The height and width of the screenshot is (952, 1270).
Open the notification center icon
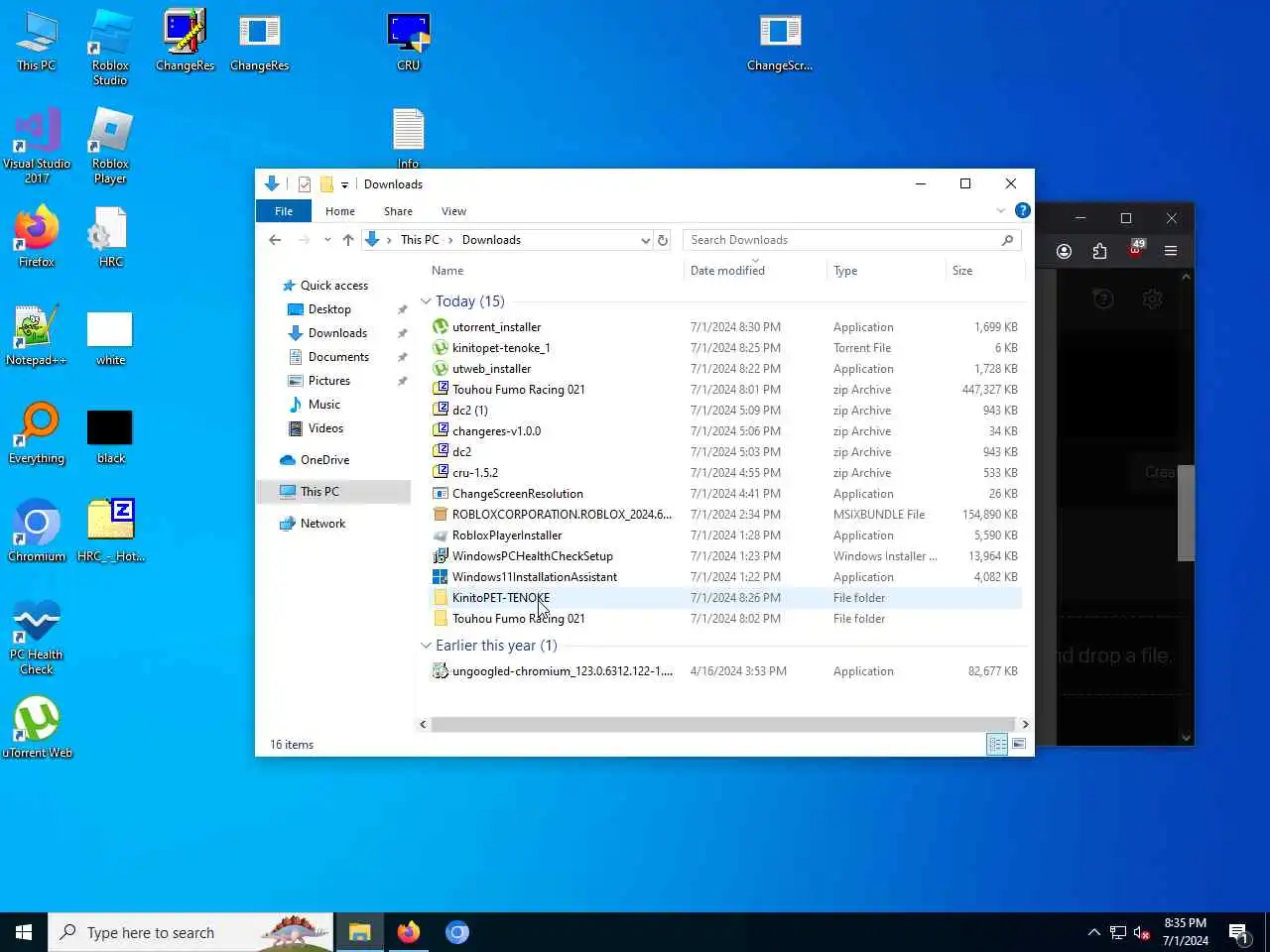1239,932
